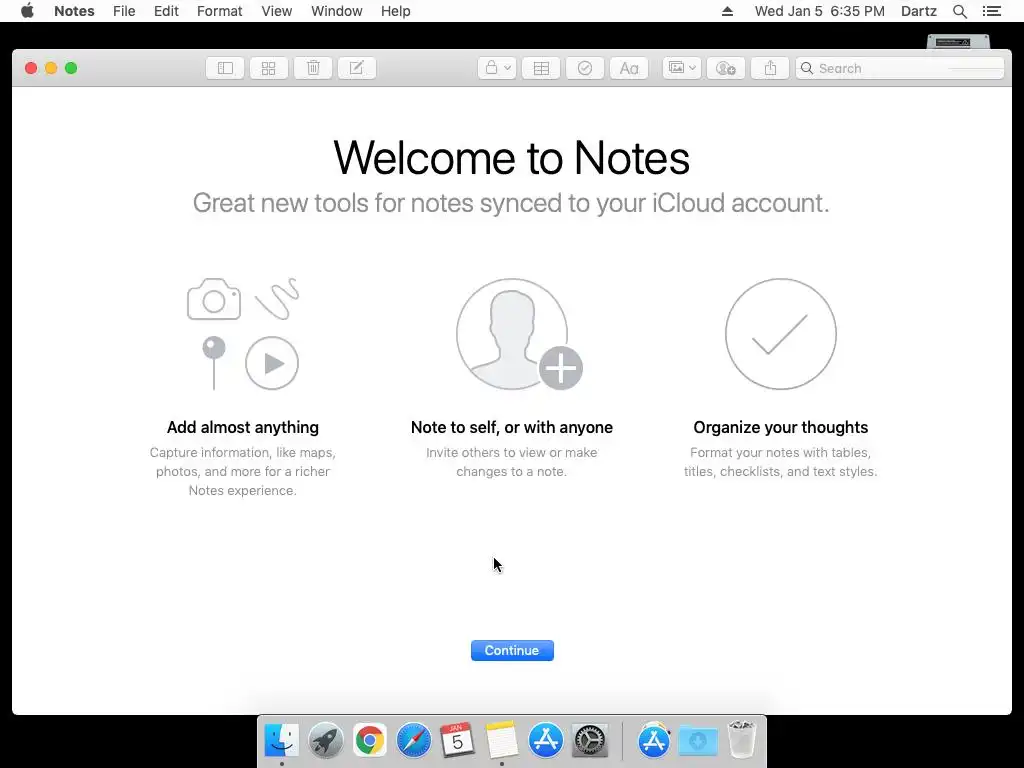Open the Edit menu
The width and height of the screenshot is (1024, 768).
pyautogui.click(x=166, y=11)
